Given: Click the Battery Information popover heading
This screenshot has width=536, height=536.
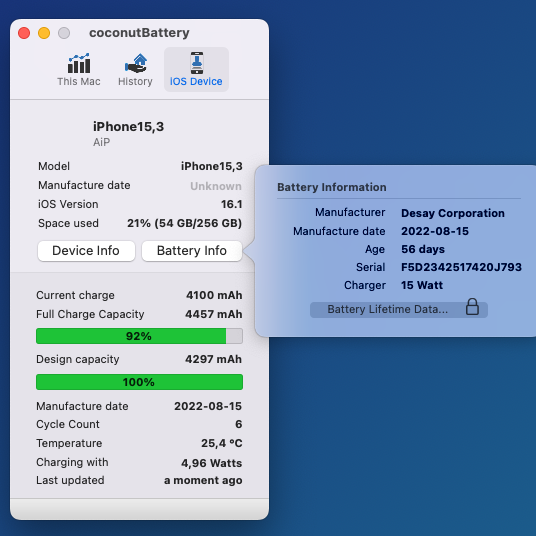Looking at the screenshot, I should pos(332,187).
